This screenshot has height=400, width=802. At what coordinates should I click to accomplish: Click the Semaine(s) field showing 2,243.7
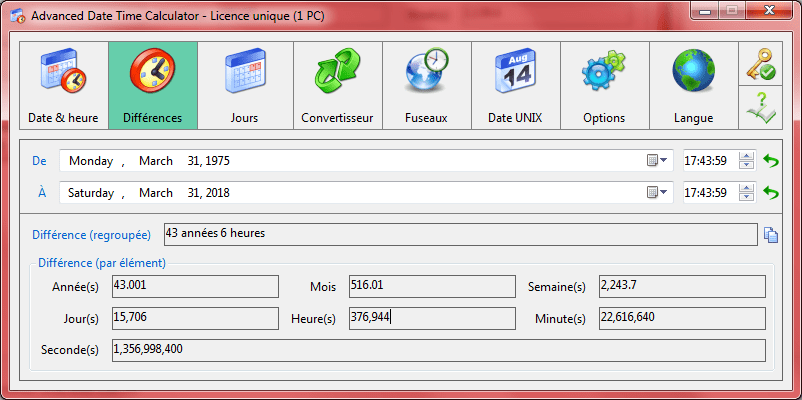coord(682,286)
